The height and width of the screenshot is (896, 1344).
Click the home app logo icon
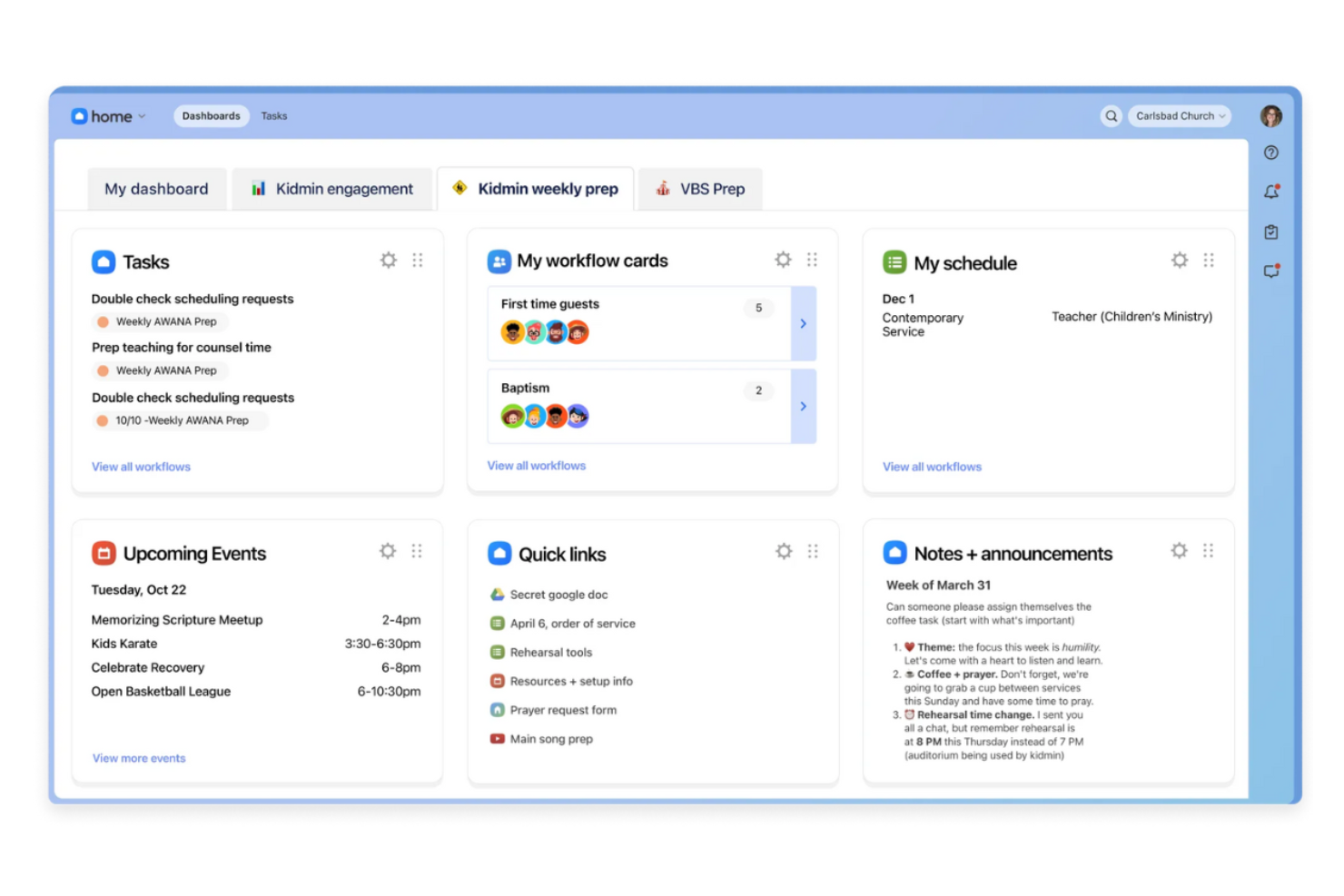click(78, 115)
